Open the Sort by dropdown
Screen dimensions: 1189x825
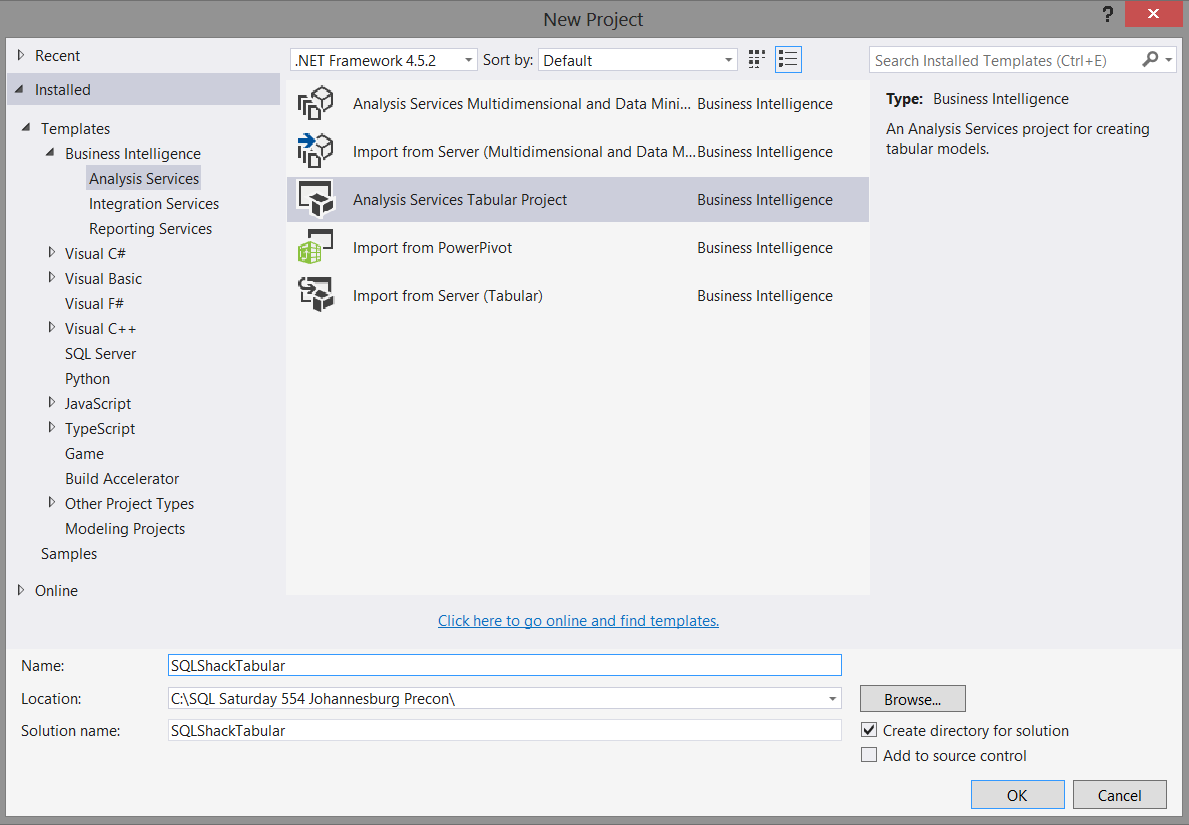(x=637, y=60)
